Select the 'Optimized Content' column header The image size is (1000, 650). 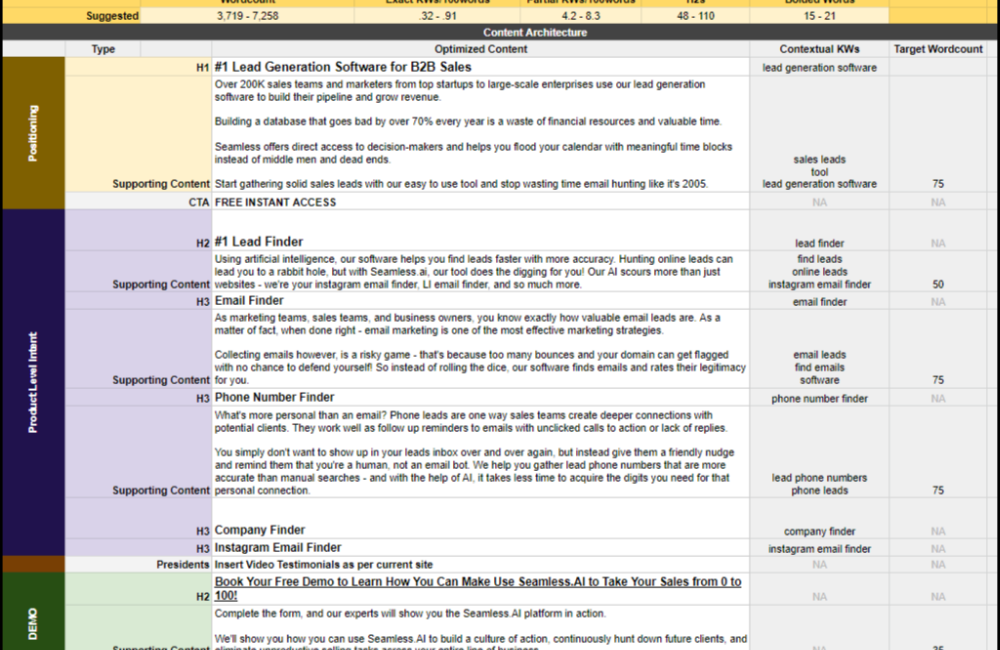[481, 49]
